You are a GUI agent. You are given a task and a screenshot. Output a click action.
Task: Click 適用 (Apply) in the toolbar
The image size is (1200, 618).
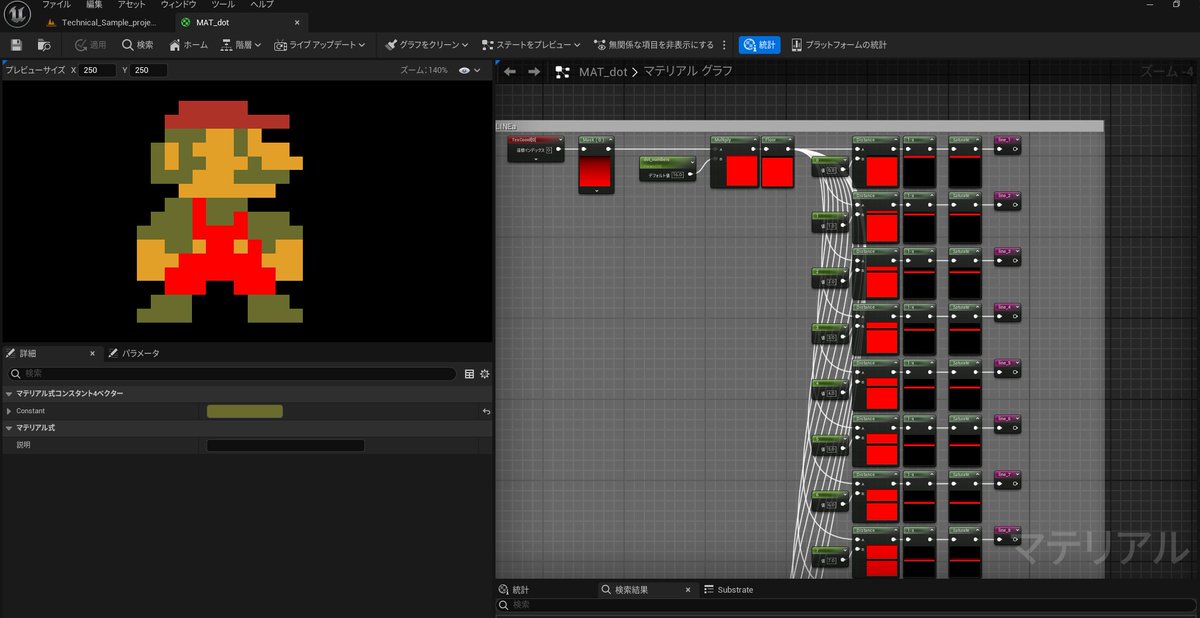coord(90,45)
